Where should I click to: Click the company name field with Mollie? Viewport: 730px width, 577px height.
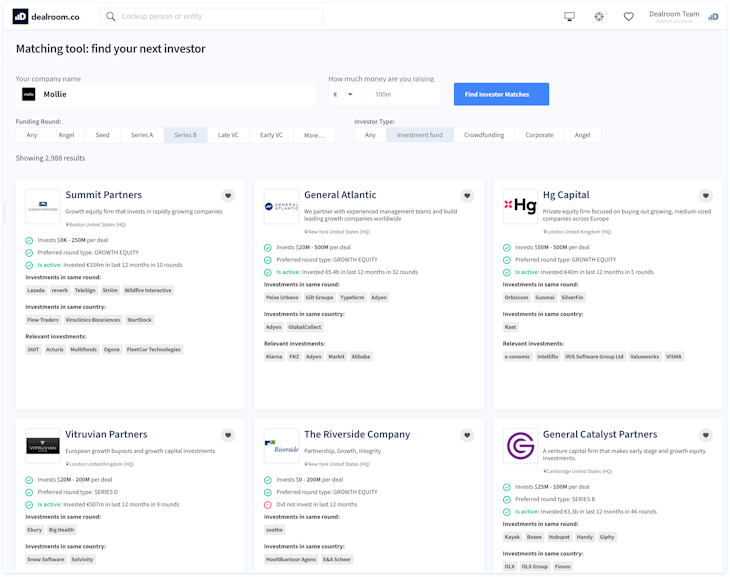[166, 95]
